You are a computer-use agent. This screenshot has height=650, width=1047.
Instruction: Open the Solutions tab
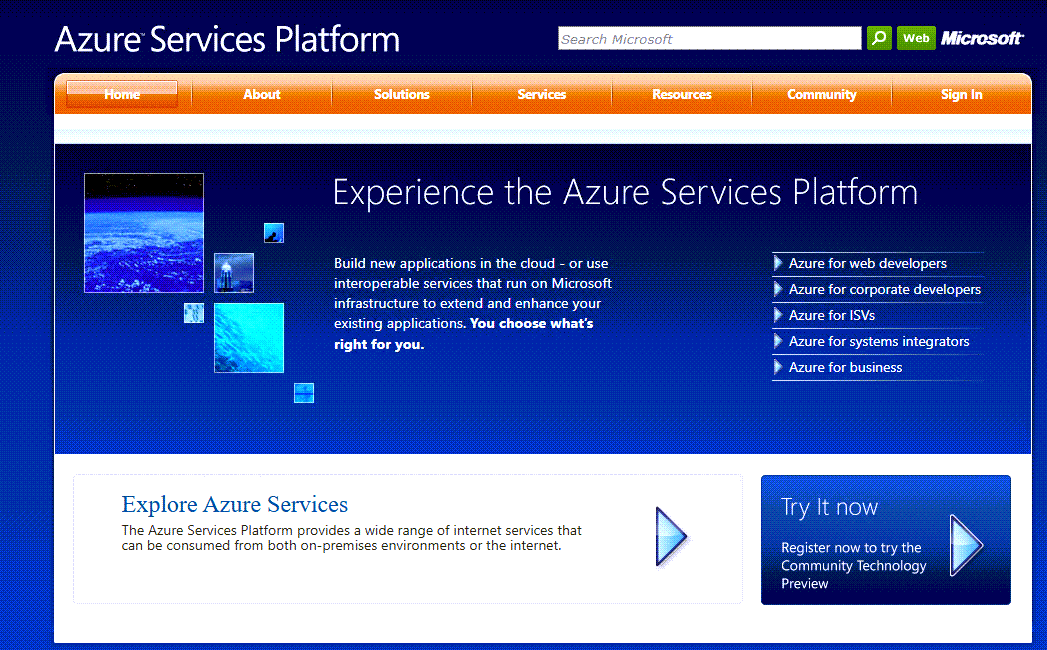(401, 94)
